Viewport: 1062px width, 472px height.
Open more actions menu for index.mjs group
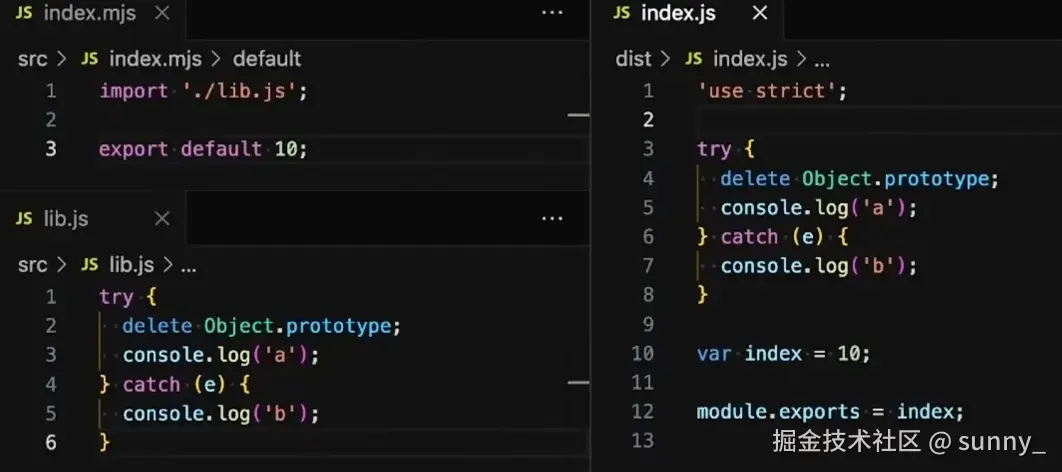[552, 13]
